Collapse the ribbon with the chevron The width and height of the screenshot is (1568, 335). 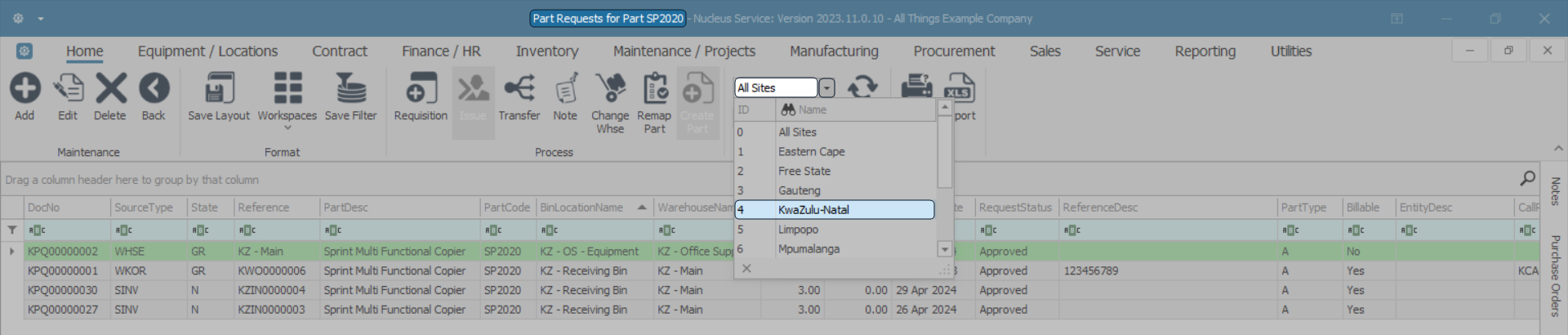1557,149
